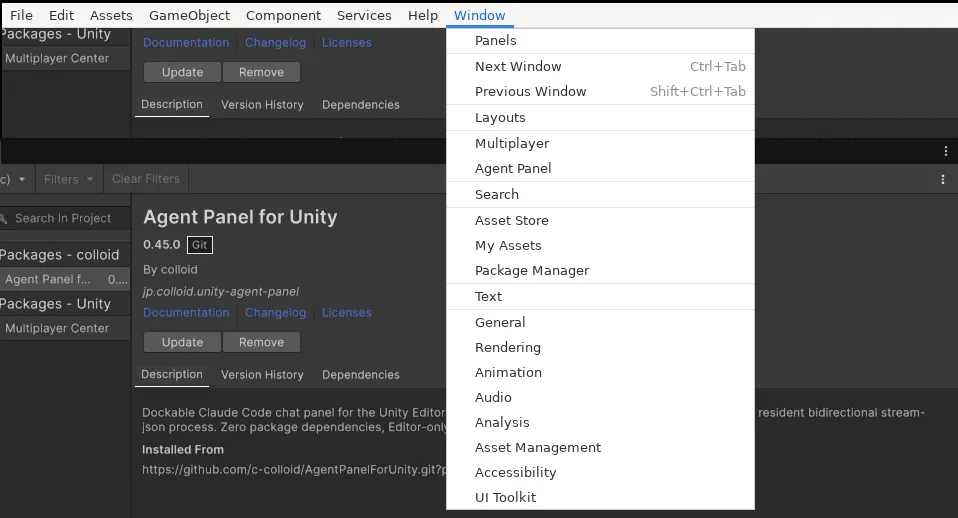Expand the Rendering submenu
Image resolution: width=958 pixels, height=518 pixels.
[x=600, y=347]
